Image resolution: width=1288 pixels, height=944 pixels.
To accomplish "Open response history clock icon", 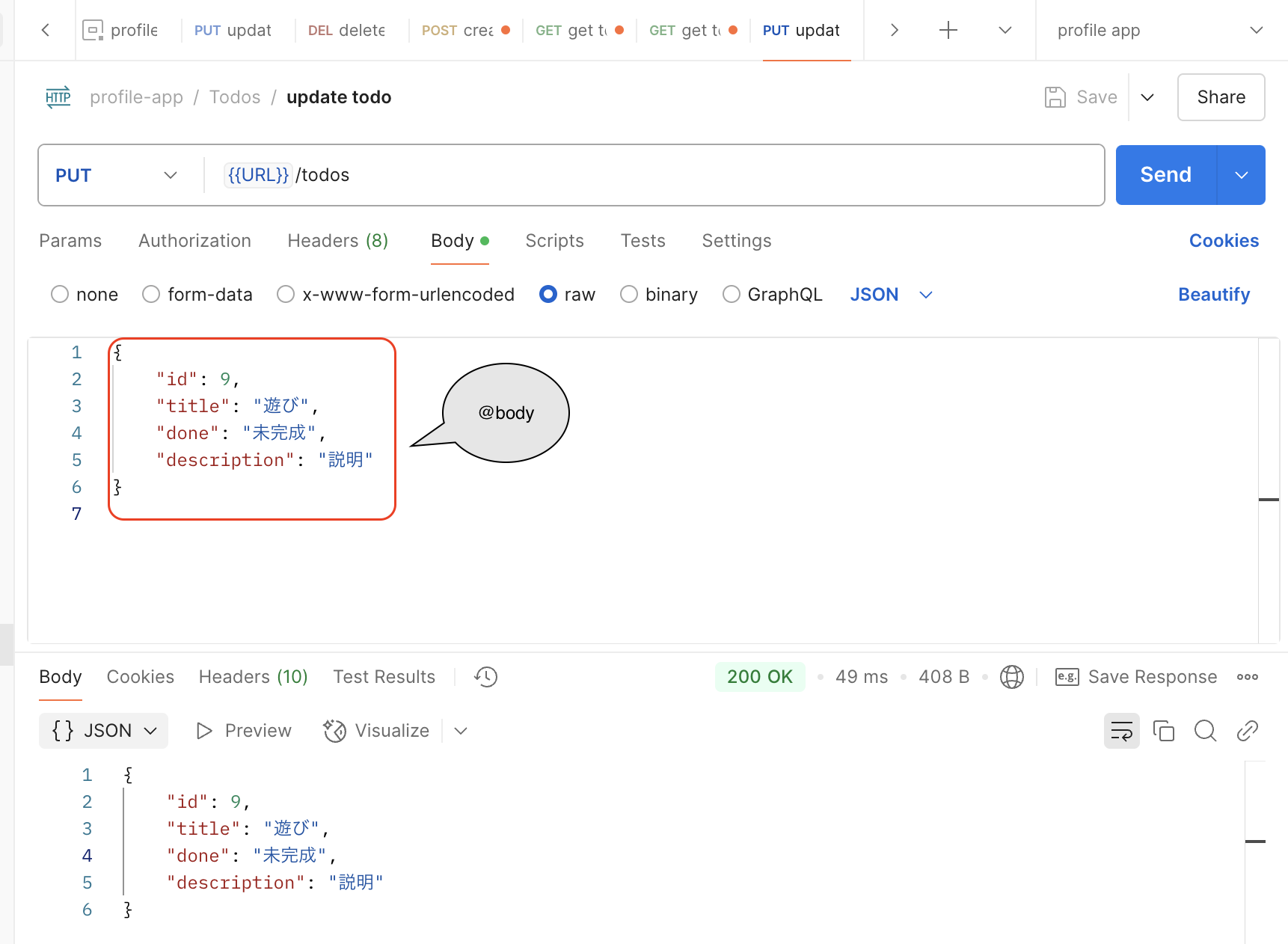I will (485, 677).
